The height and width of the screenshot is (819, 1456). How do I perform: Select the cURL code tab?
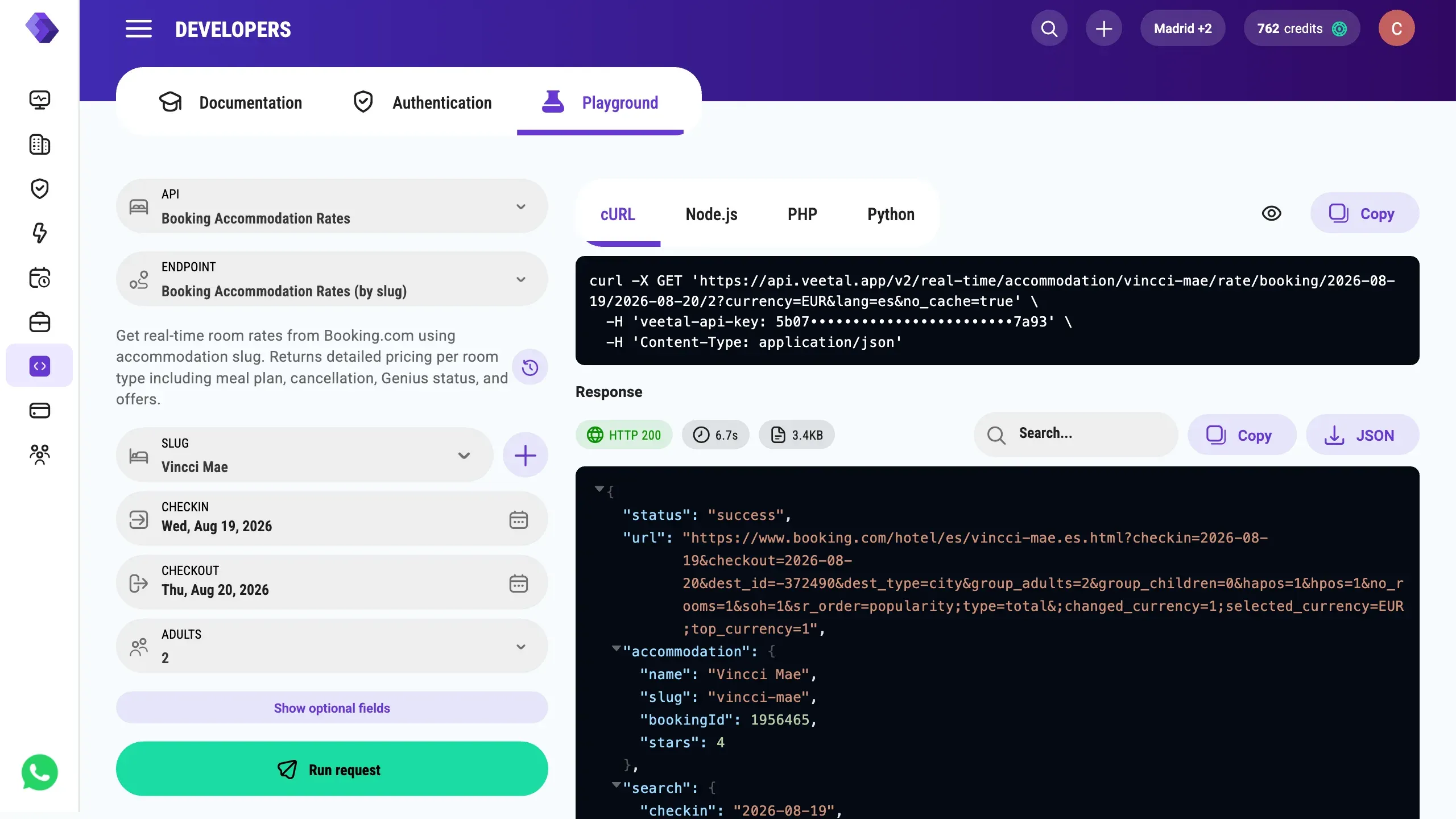click(x=618, y=214)
